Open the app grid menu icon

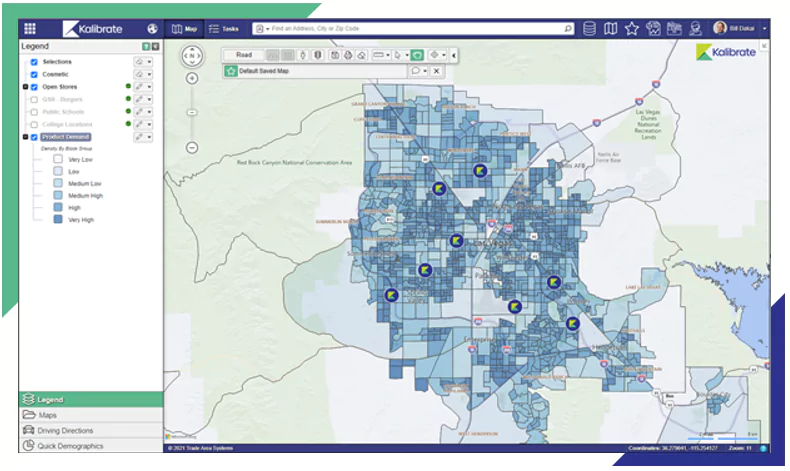(x=30, y=29)
